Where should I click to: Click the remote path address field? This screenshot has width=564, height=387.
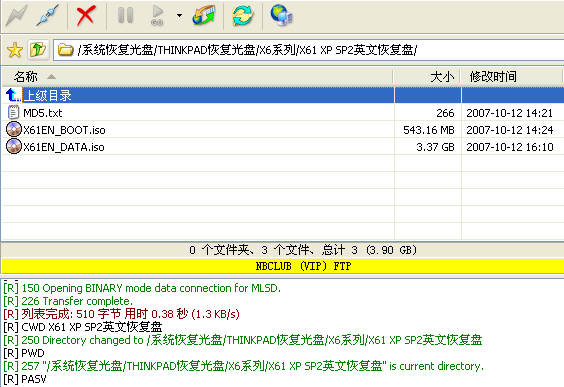tap(309, 50)
